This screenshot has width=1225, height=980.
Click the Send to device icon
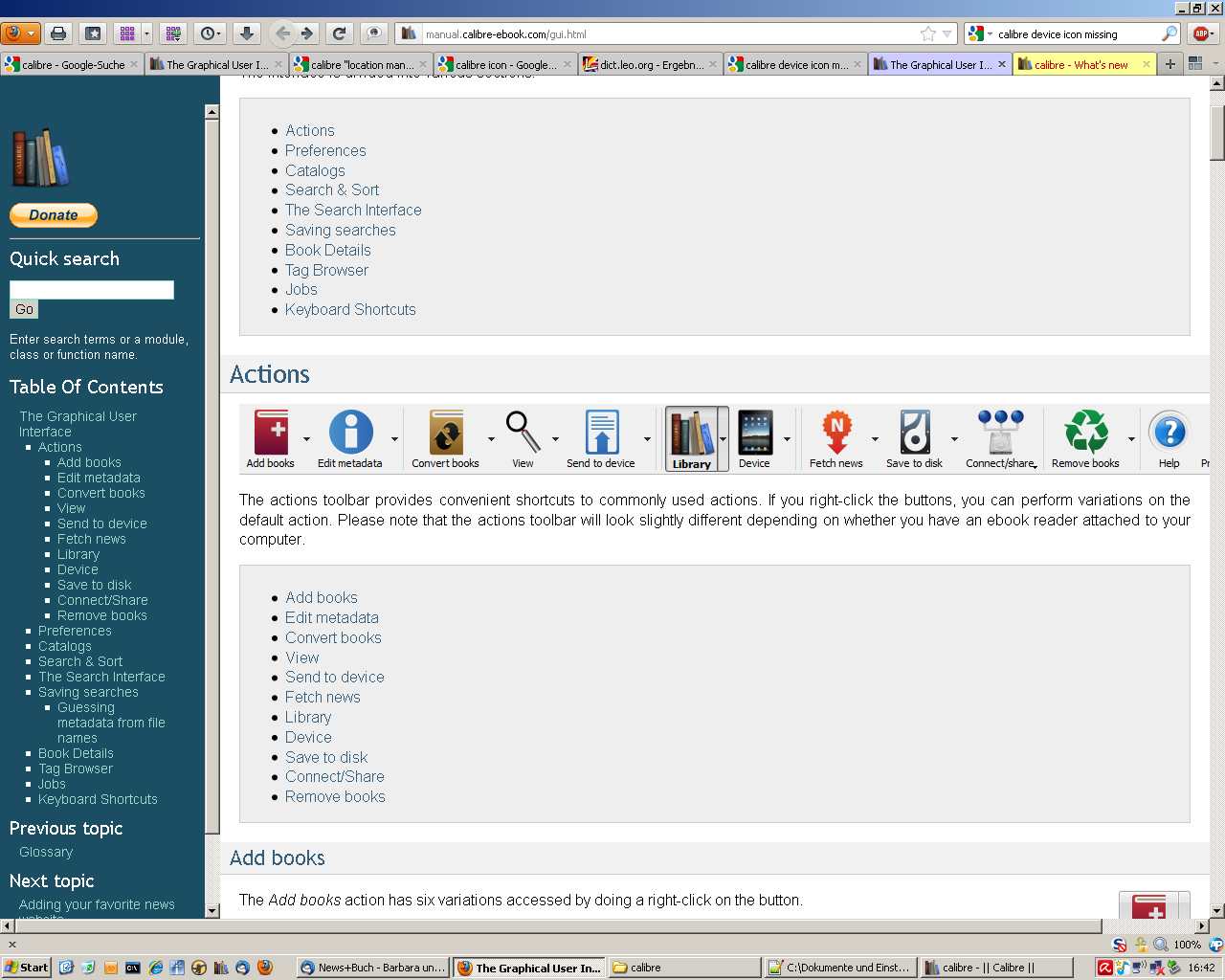click(x=601, y=432)
